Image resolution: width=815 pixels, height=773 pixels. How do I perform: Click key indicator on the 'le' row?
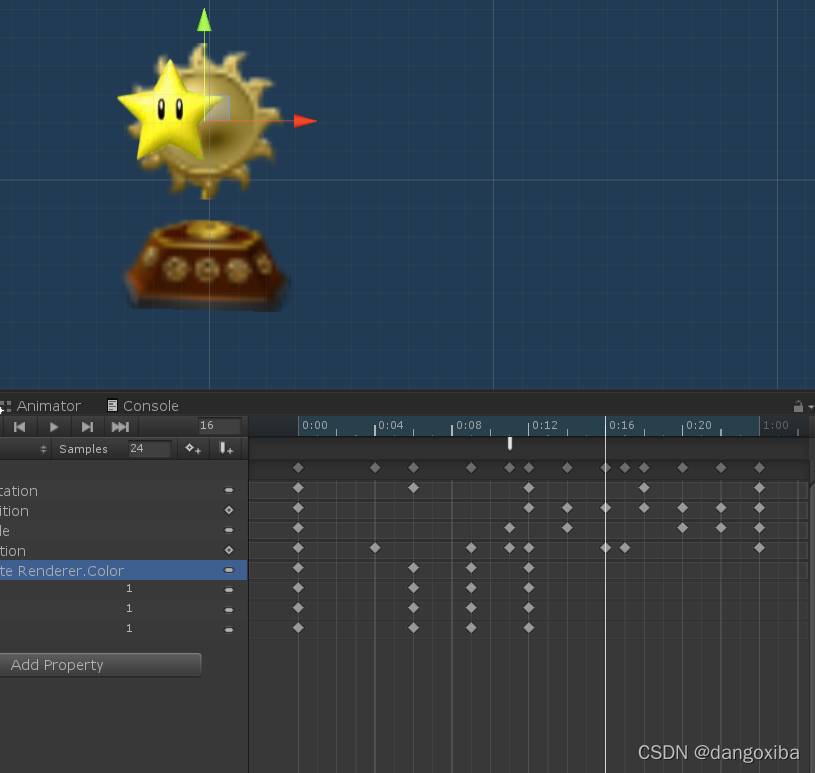229,530
